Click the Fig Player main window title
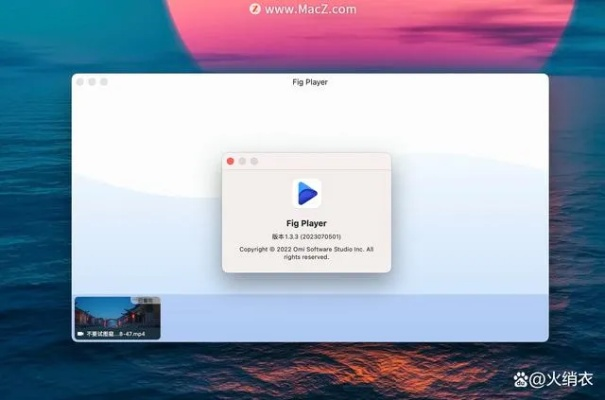Image resolution: width=605 pixels, height=400 pixels. [x=310, y=82]
